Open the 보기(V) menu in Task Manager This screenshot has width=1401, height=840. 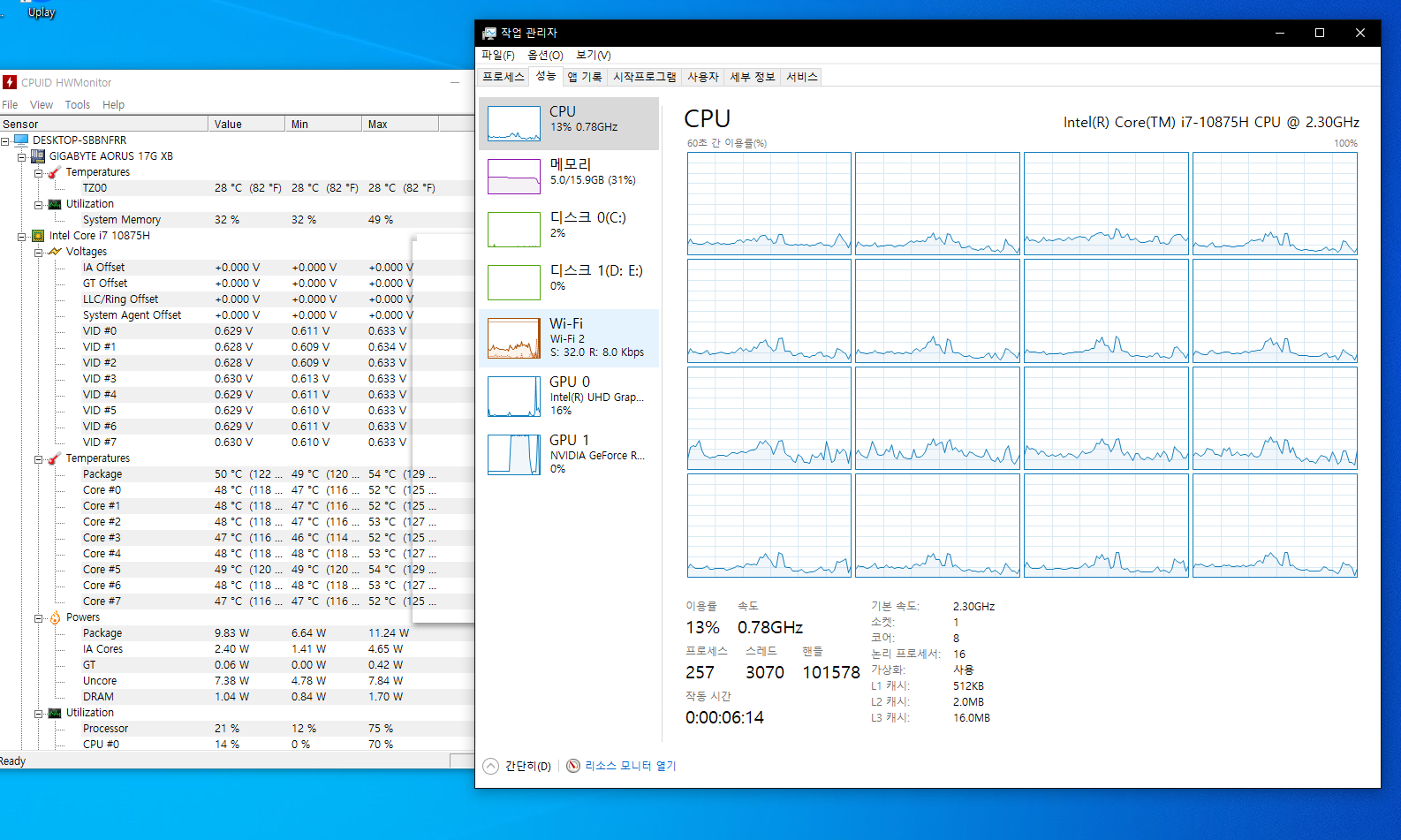(x=594, y=55)
